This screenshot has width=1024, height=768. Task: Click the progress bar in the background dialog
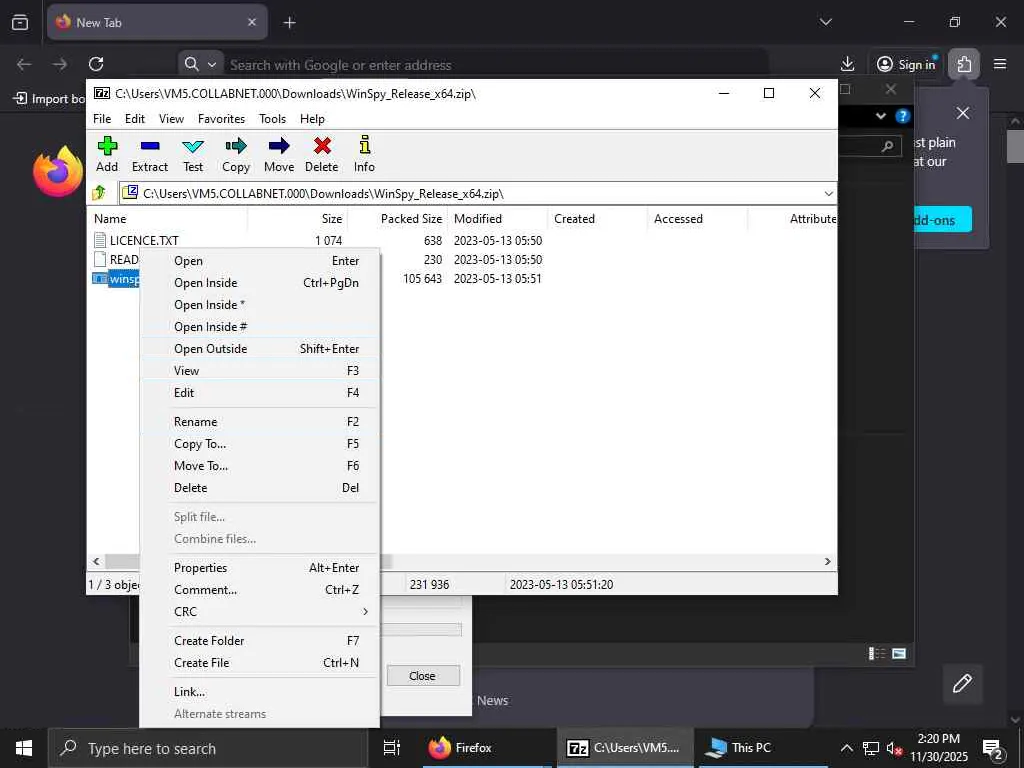[x=421, y=630]
